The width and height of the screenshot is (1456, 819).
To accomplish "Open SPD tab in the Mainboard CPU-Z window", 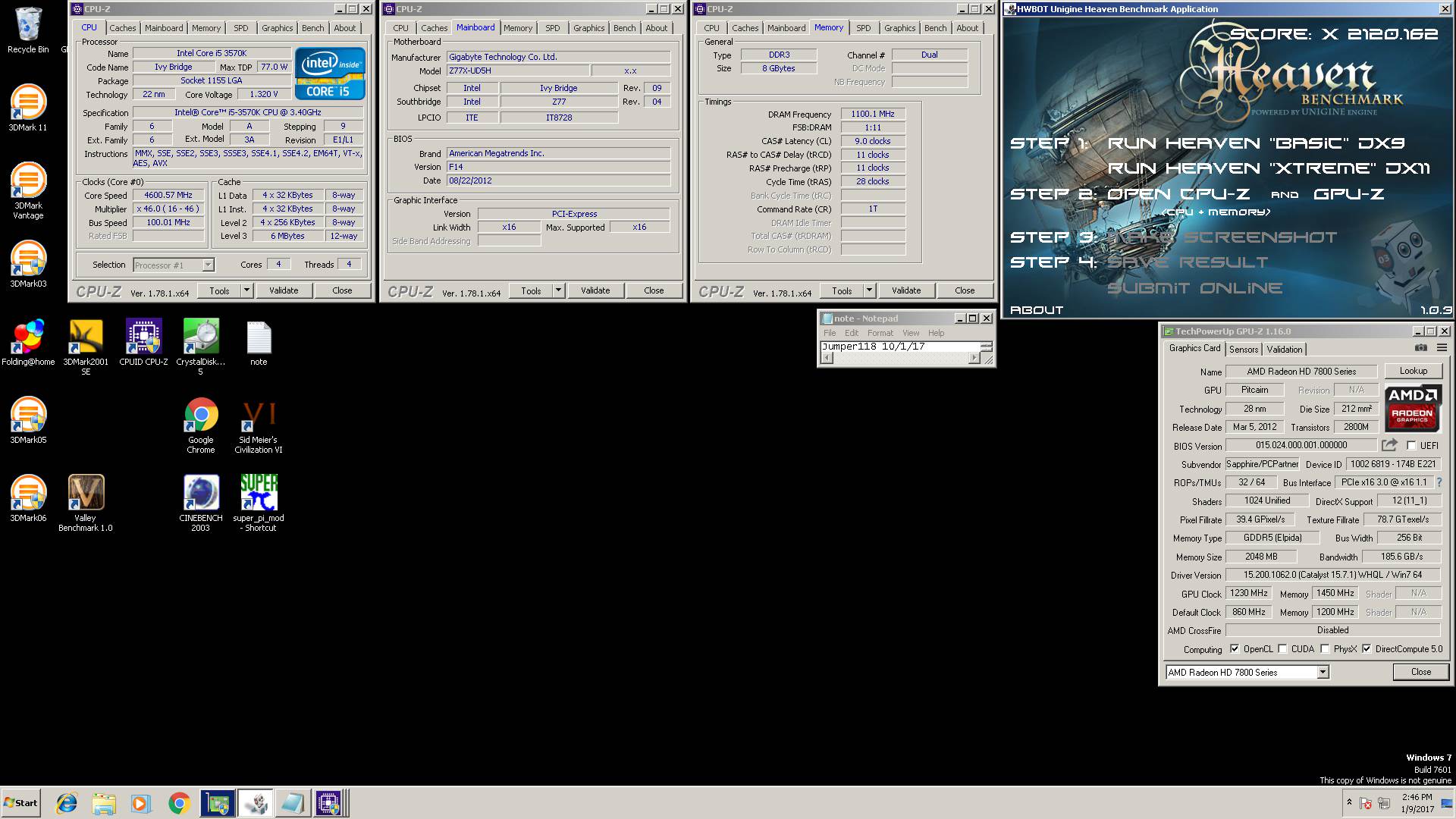I will 553,28.
